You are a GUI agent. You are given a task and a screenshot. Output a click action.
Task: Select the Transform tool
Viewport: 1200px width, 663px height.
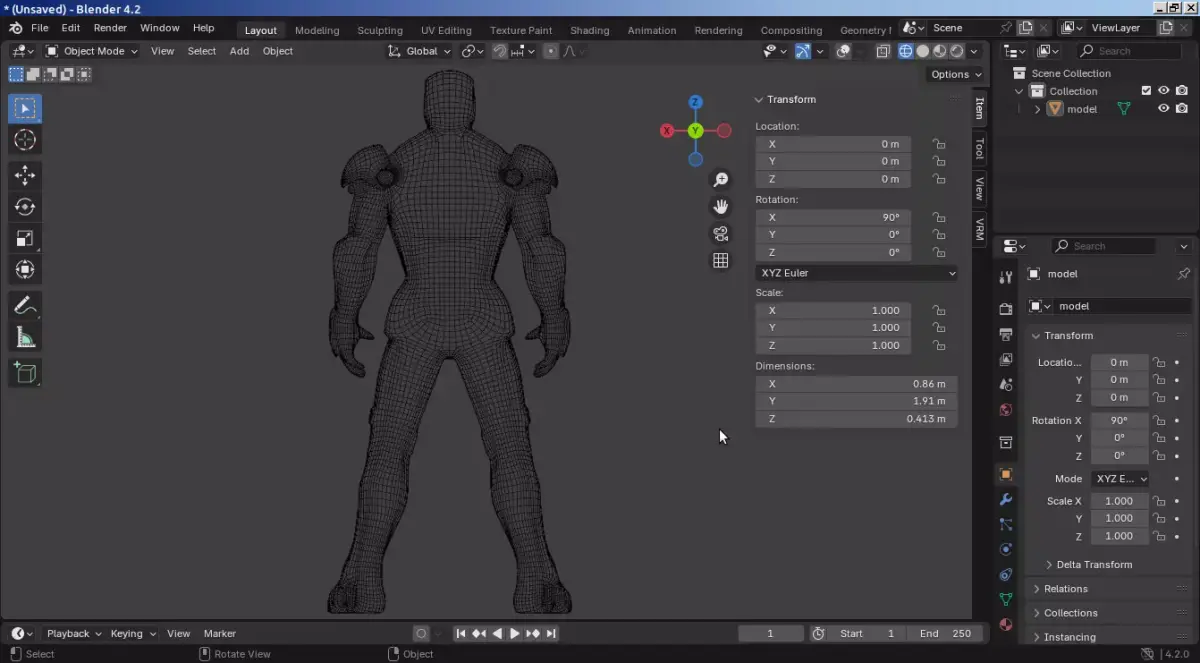coord(25,269)
